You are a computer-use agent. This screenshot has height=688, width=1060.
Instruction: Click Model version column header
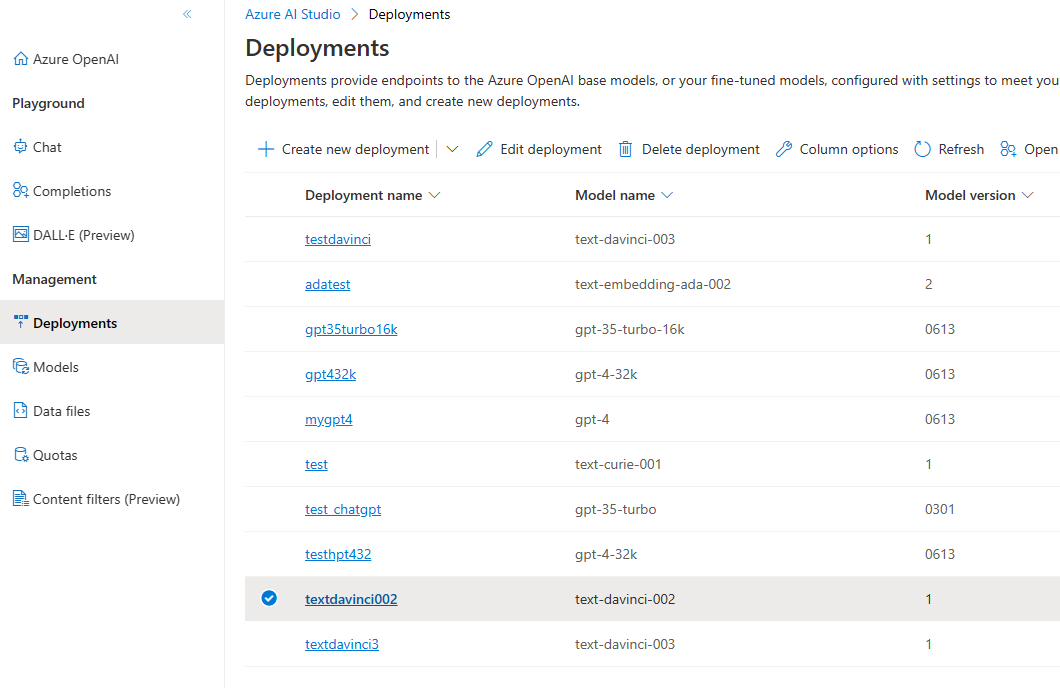pos(970,195)
